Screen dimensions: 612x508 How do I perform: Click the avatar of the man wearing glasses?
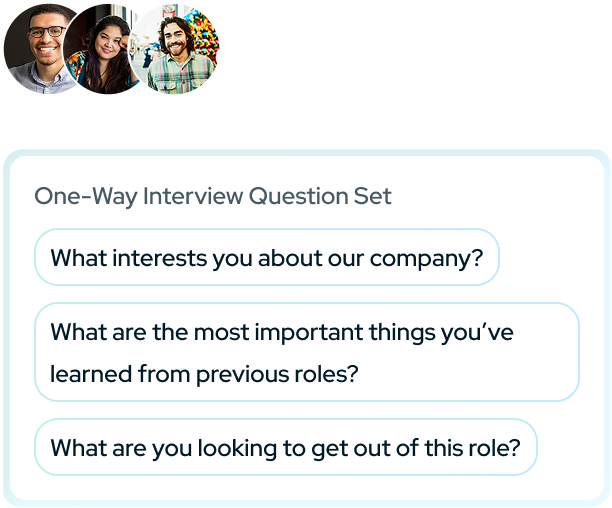tap(42, 48)
